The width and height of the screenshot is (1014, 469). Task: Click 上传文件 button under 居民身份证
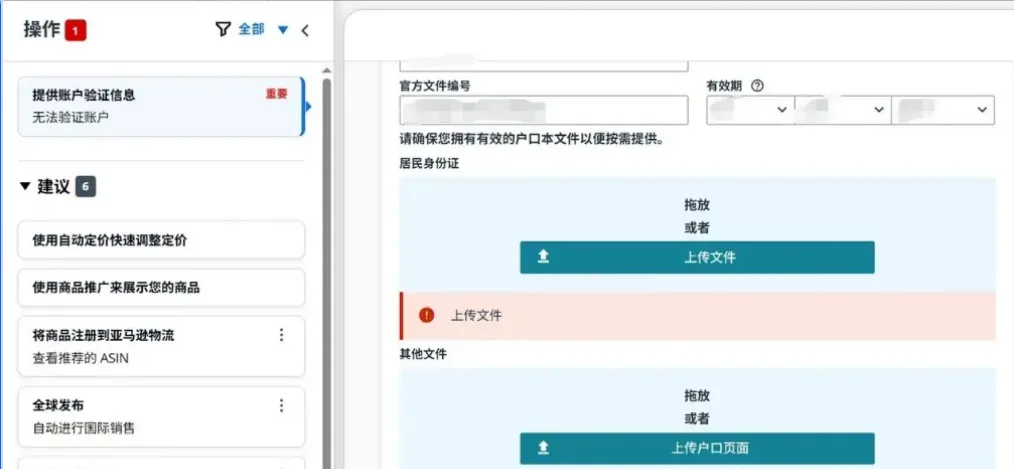click(697, 257)
